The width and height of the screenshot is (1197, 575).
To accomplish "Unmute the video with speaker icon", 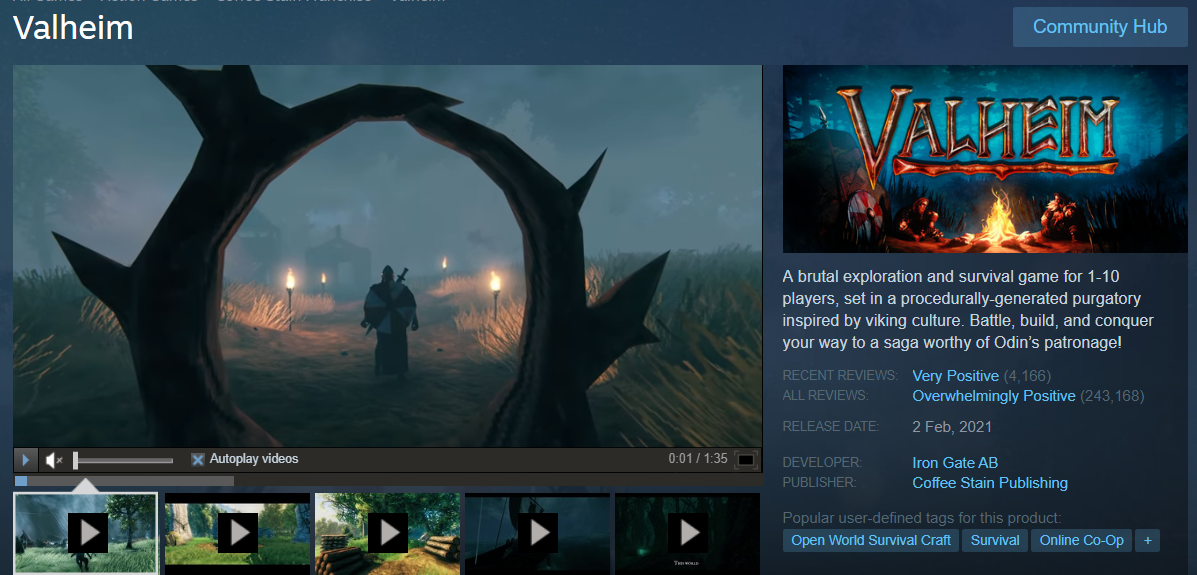I will tap(53, 460).
